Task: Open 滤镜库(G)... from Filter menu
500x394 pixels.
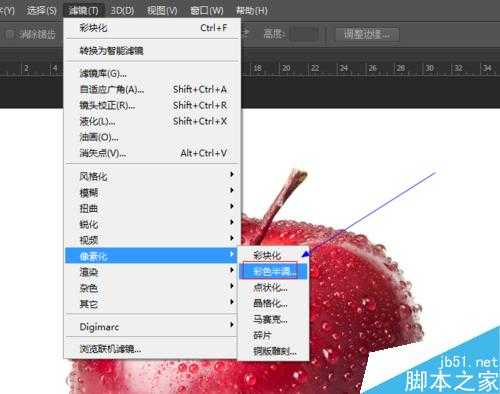Action: [x=152, y=73]
